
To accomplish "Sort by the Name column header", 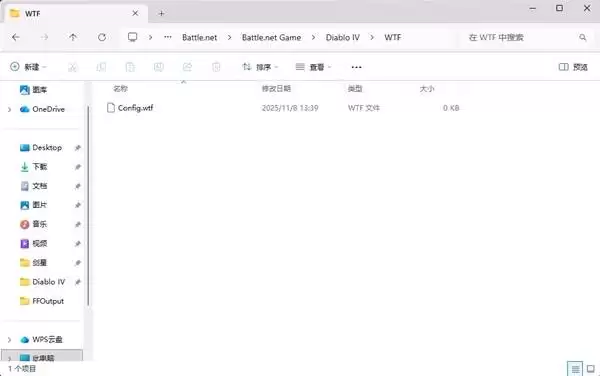I will (x=120, y=89).
